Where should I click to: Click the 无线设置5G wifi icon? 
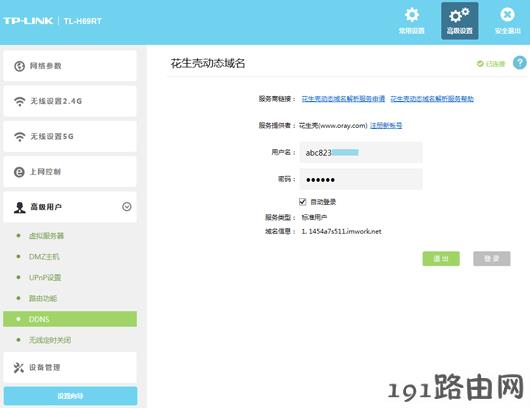click(20, 137)
